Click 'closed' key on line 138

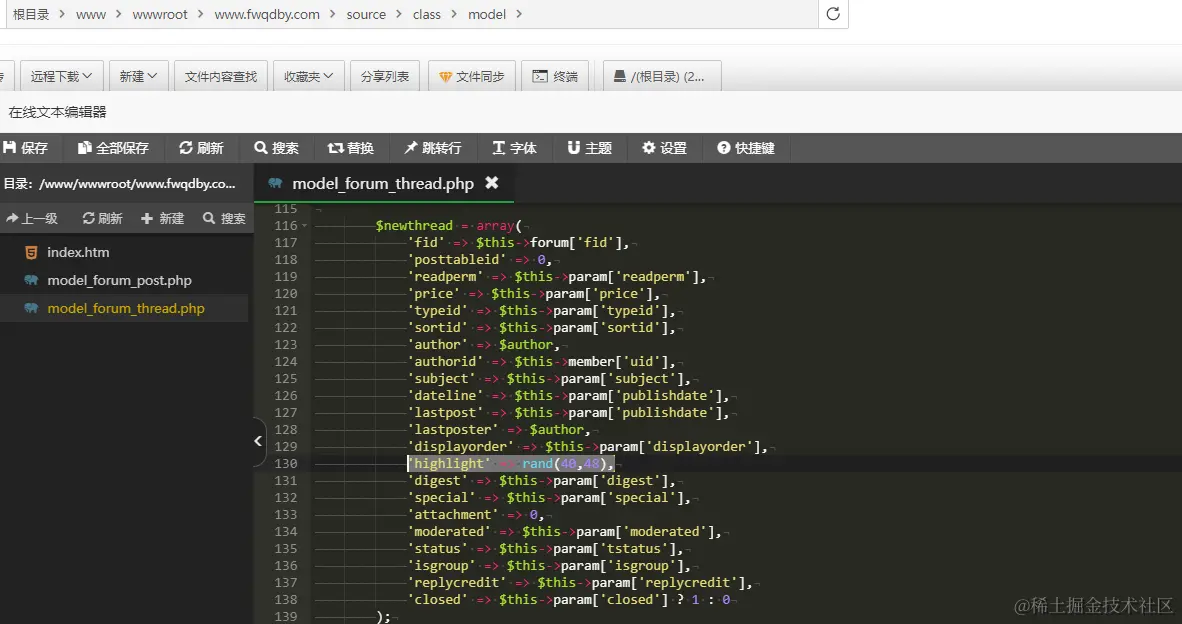pos(438,599)
